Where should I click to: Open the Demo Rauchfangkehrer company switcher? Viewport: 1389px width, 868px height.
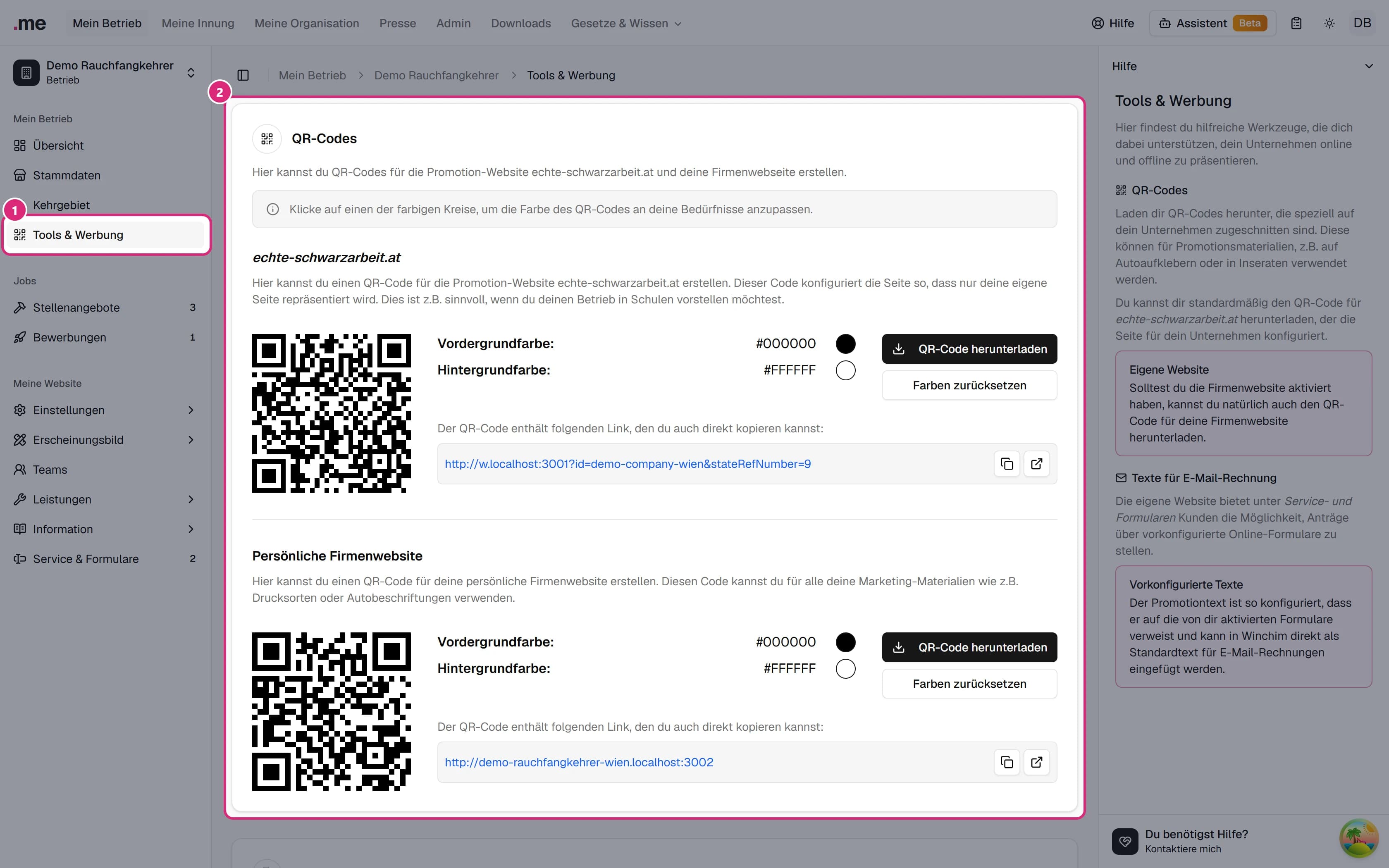(105, 72)
